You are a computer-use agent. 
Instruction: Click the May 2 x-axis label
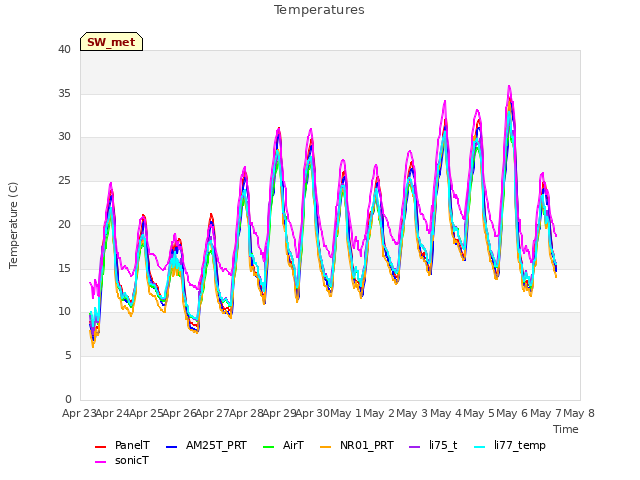tap(379, 413)
